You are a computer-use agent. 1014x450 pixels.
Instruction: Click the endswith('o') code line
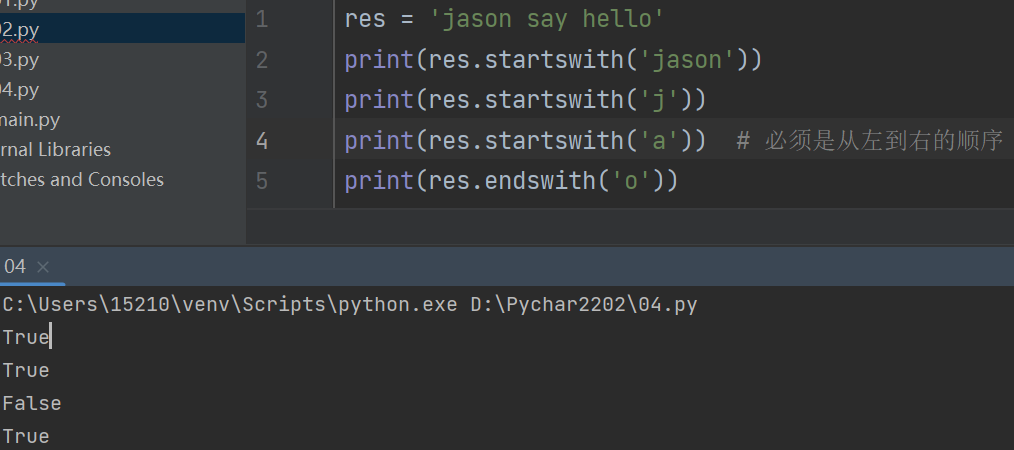[511, 181]
